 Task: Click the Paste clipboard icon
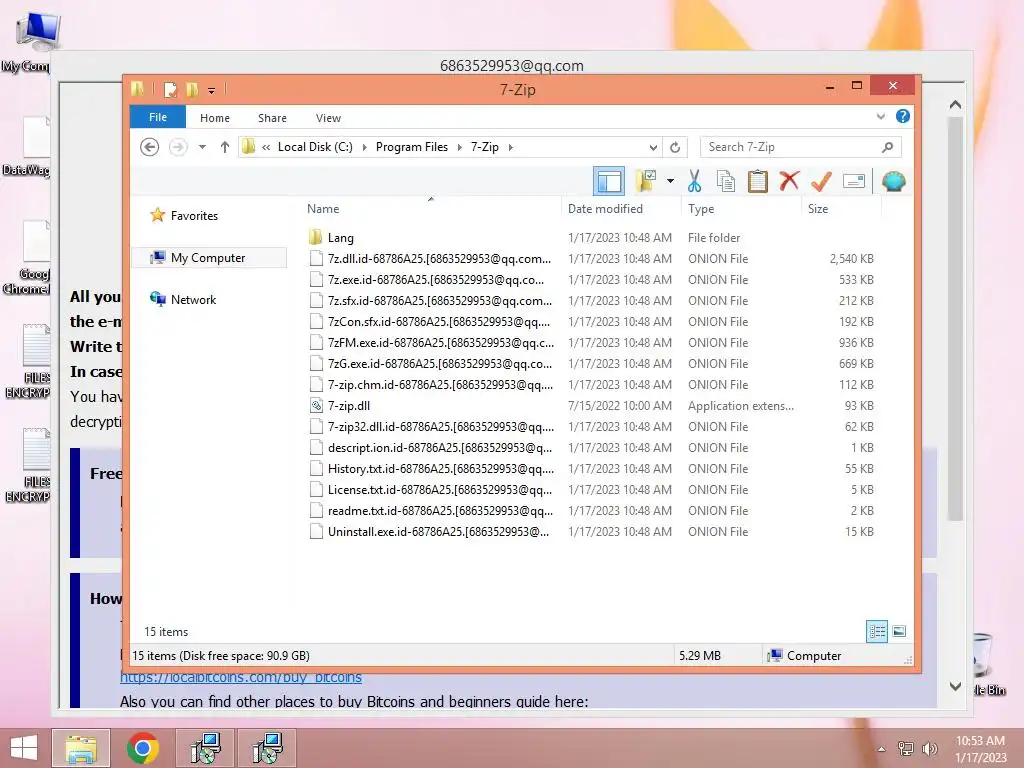click(758, 181)
